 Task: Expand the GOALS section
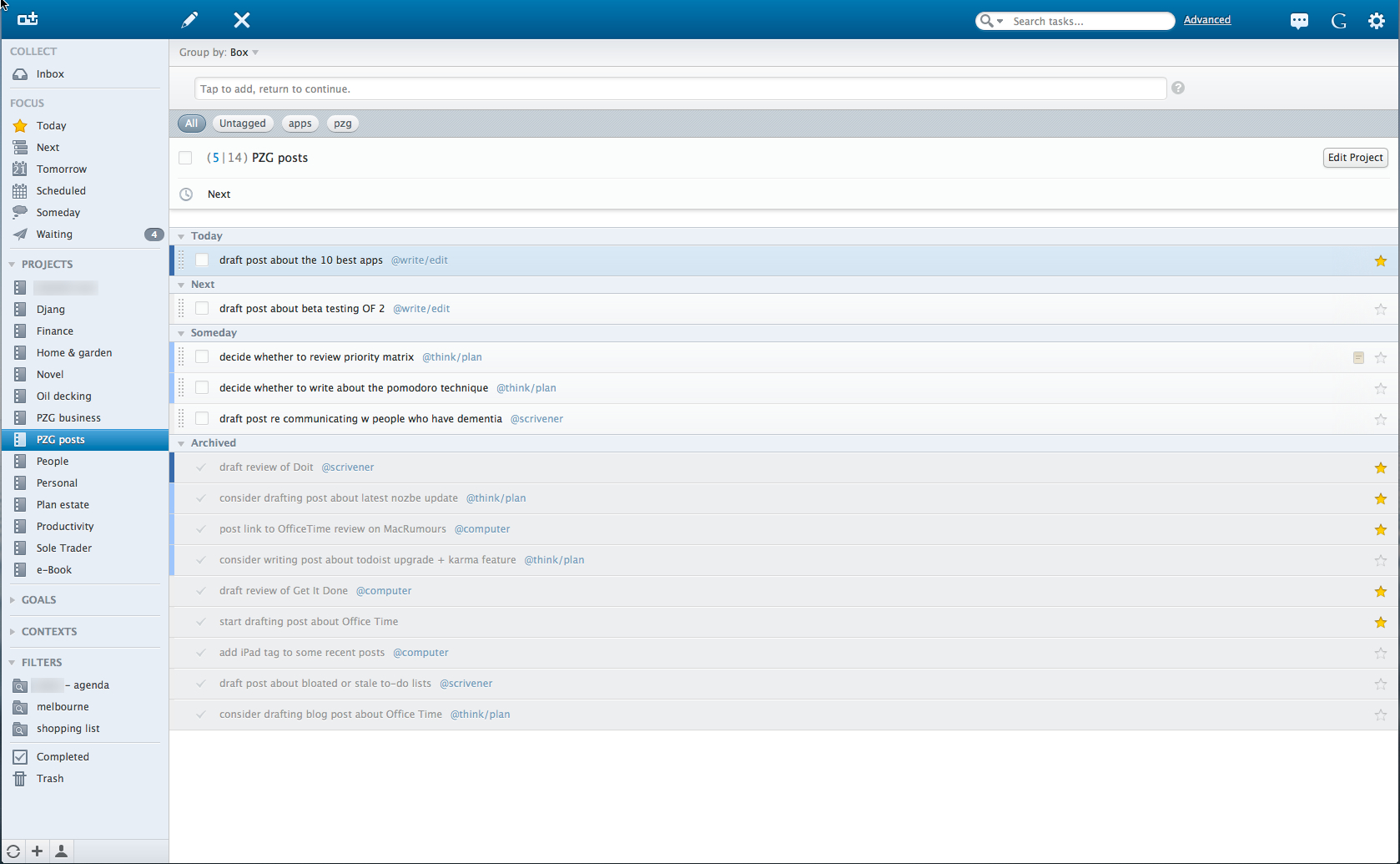[38, 600]
